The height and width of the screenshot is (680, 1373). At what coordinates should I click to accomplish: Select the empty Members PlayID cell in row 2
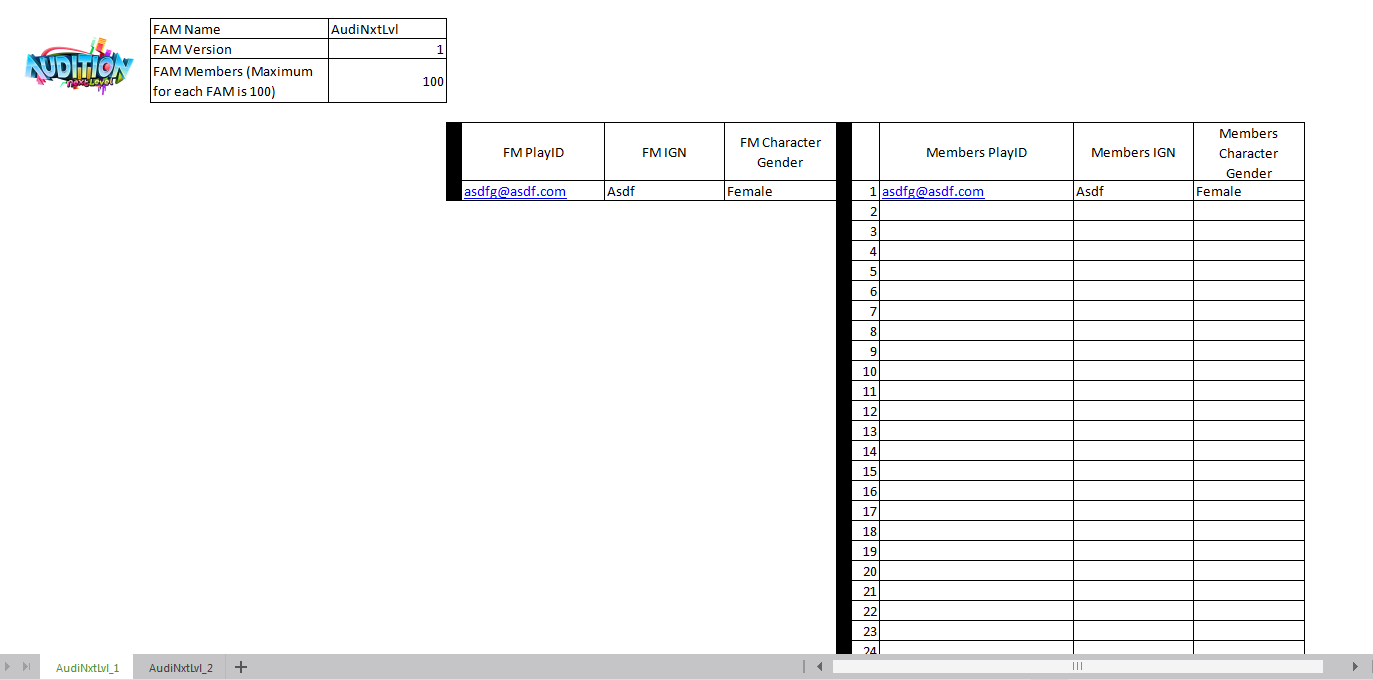point(976,211)
